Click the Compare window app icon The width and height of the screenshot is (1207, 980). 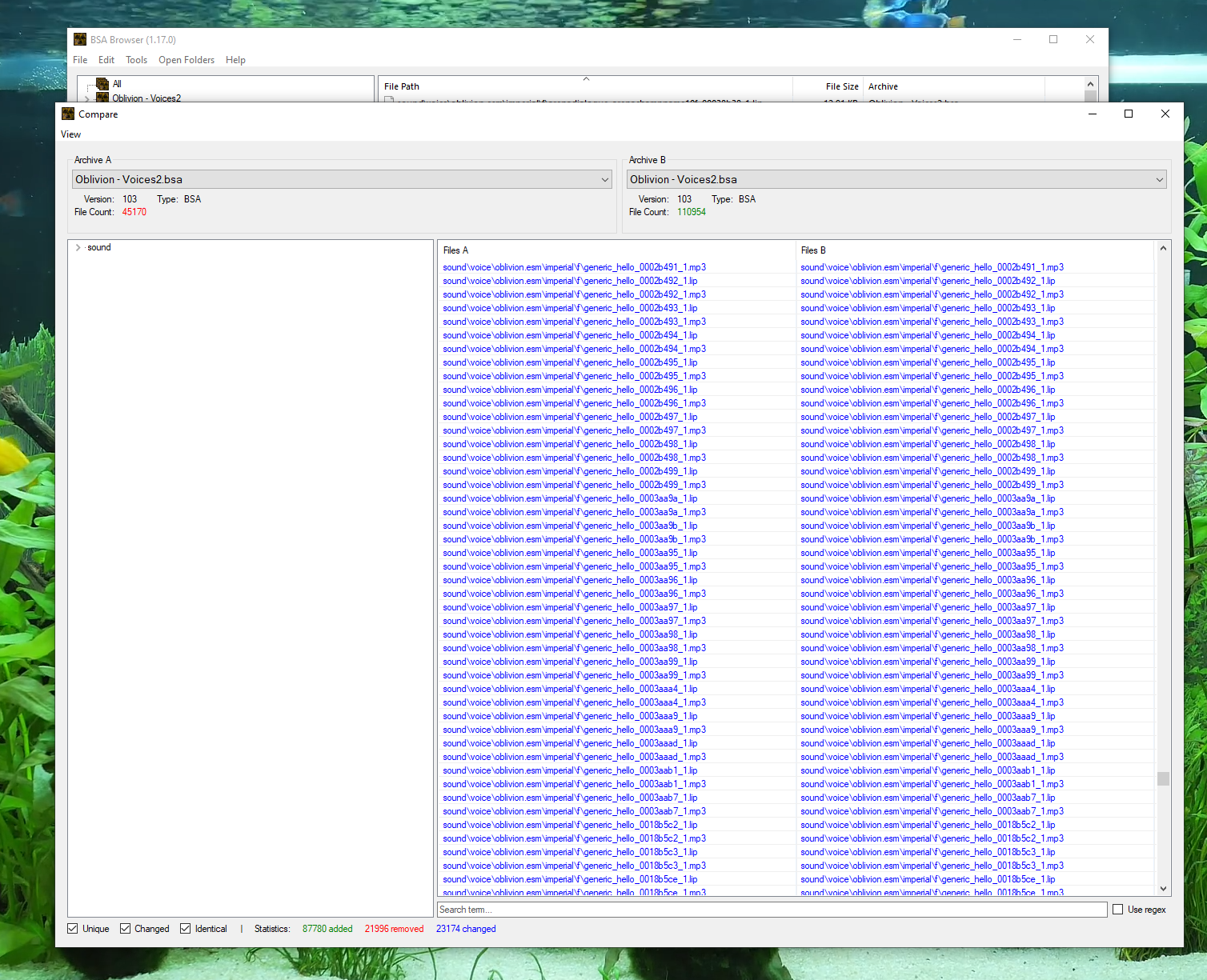[68, 114]
